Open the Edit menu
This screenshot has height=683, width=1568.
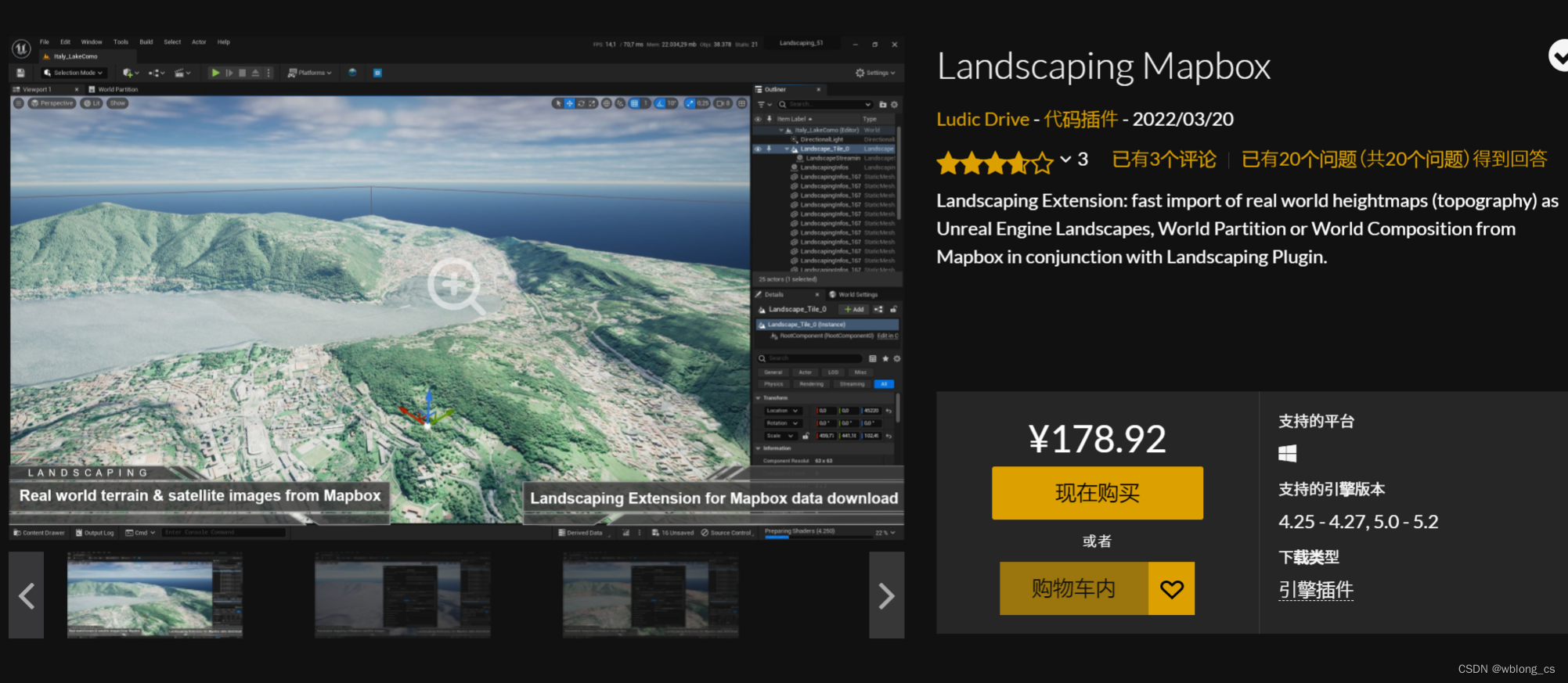tap(66, 42)
